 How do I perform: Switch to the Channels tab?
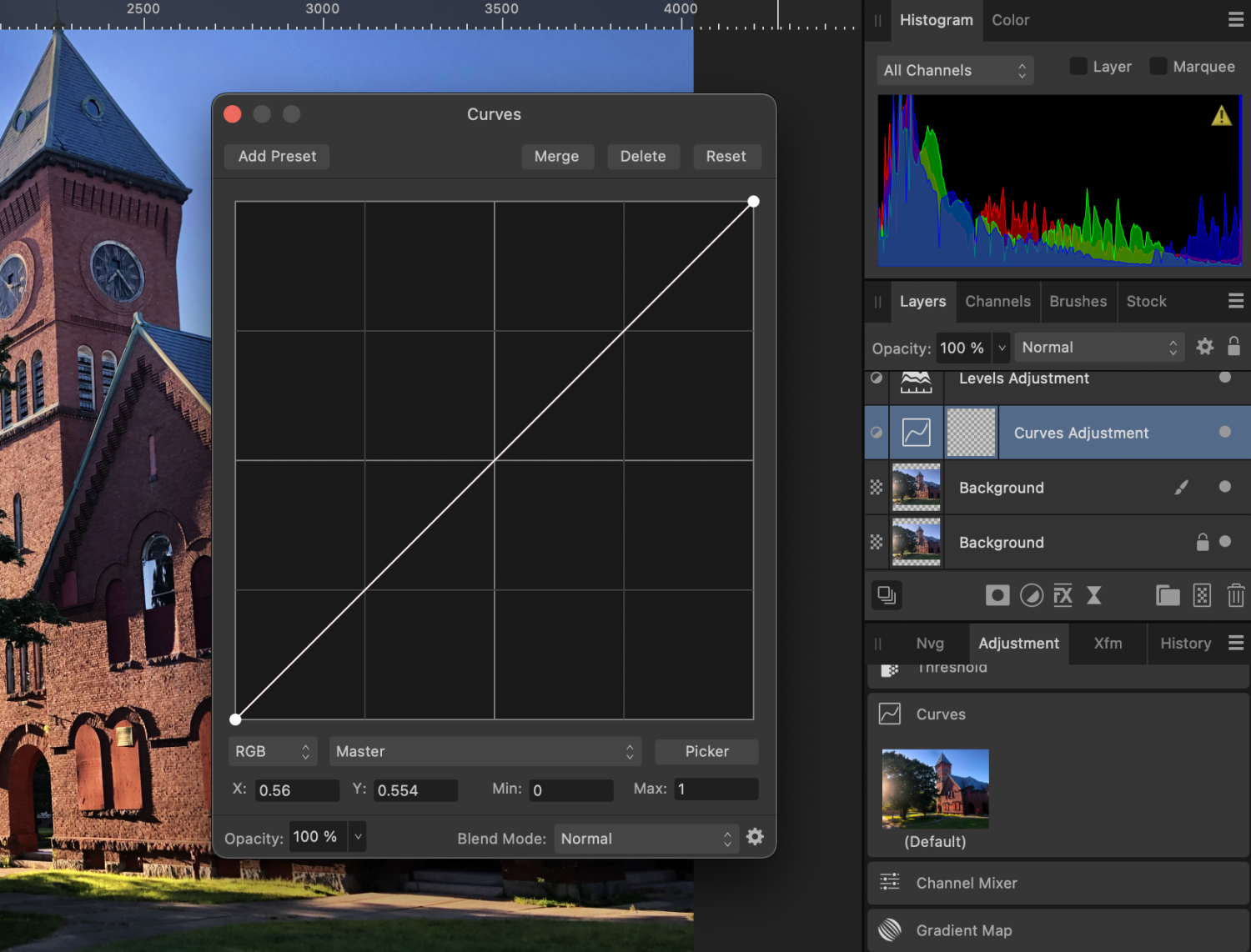(x=997, y=301)
